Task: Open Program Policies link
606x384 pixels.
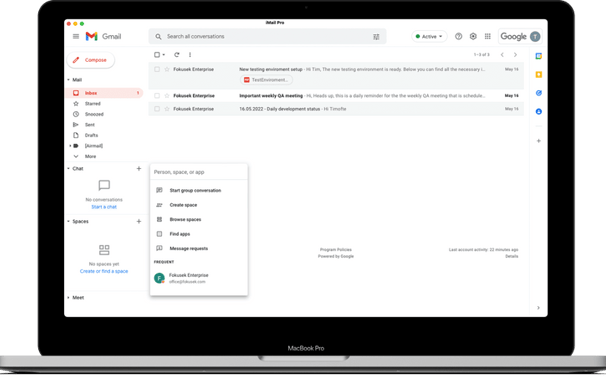Action: pyautogui.click(x=336, y=250)
